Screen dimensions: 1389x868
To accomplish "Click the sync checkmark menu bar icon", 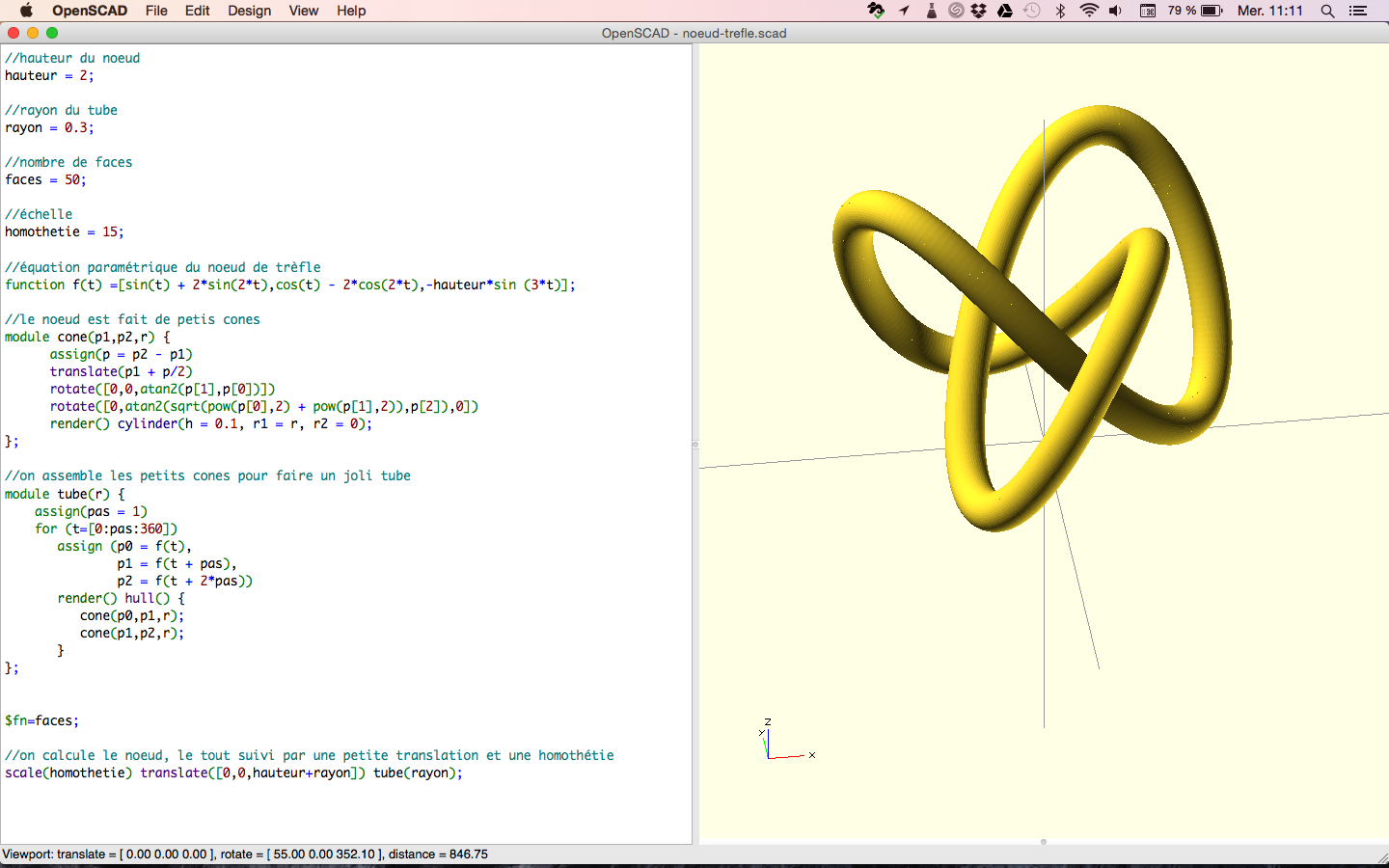I will 876,11.
